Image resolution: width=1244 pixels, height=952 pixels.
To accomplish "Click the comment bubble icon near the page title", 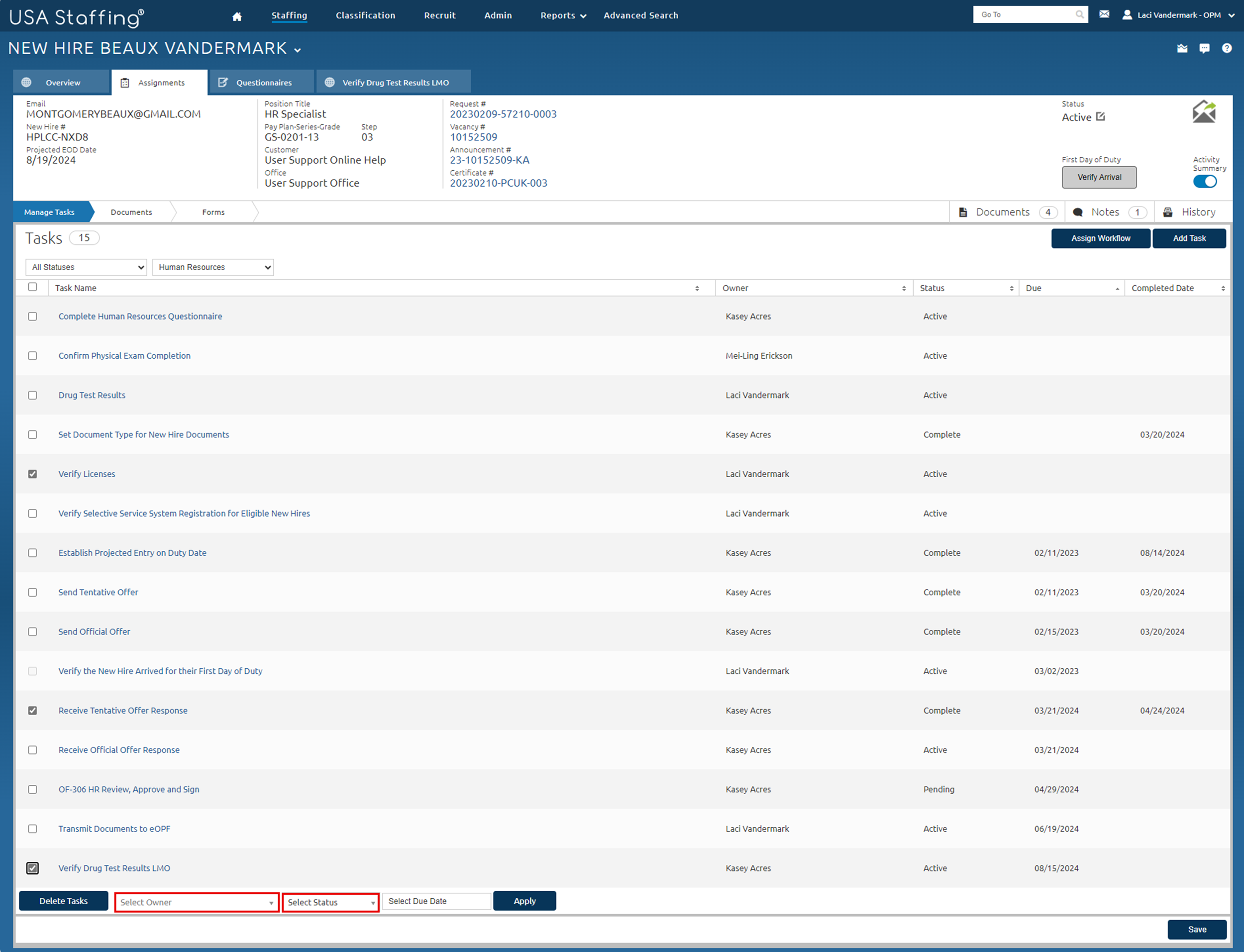I will coord(1204,49).
